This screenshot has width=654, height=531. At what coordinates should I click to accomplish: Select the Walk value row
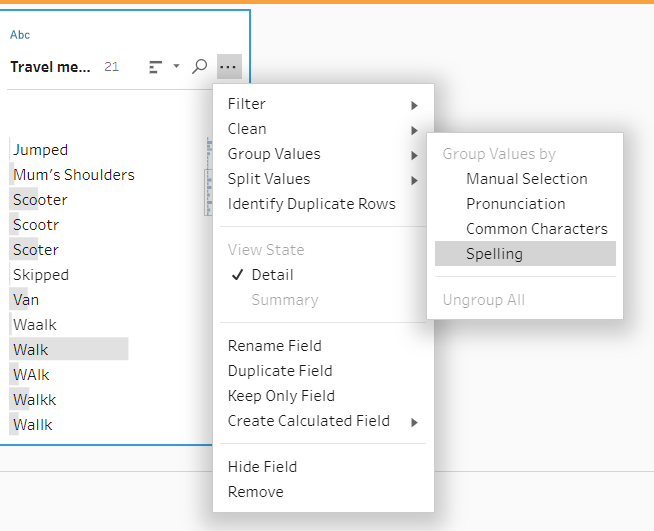point(31,350)
